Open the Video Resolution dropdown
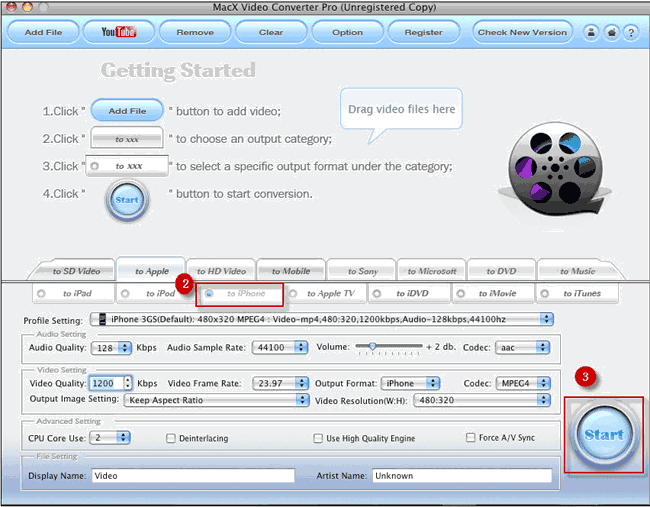This screenshot has width=650, height=507. tap(482, 400)
